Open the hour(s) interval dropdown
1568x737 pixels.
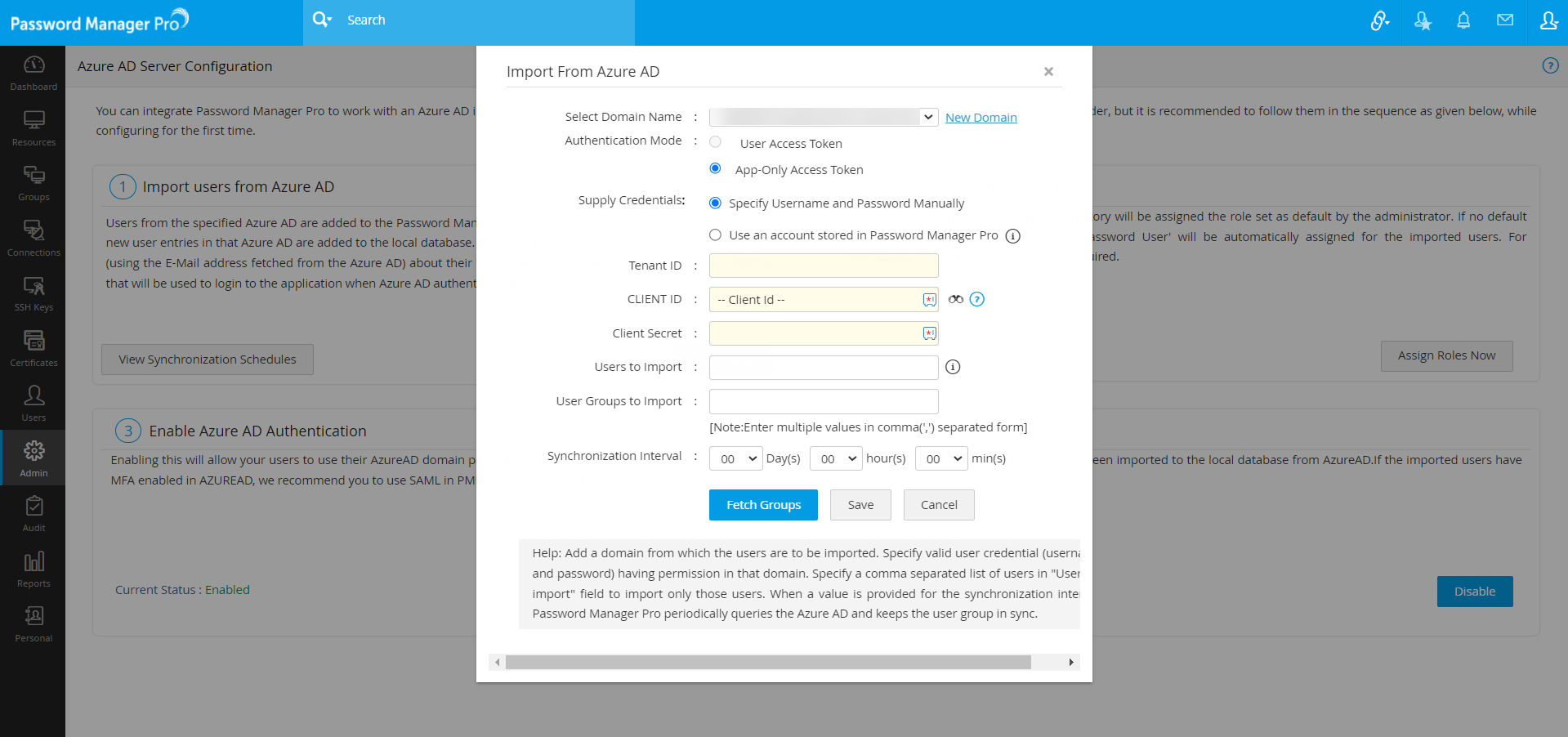click(836, 458)
